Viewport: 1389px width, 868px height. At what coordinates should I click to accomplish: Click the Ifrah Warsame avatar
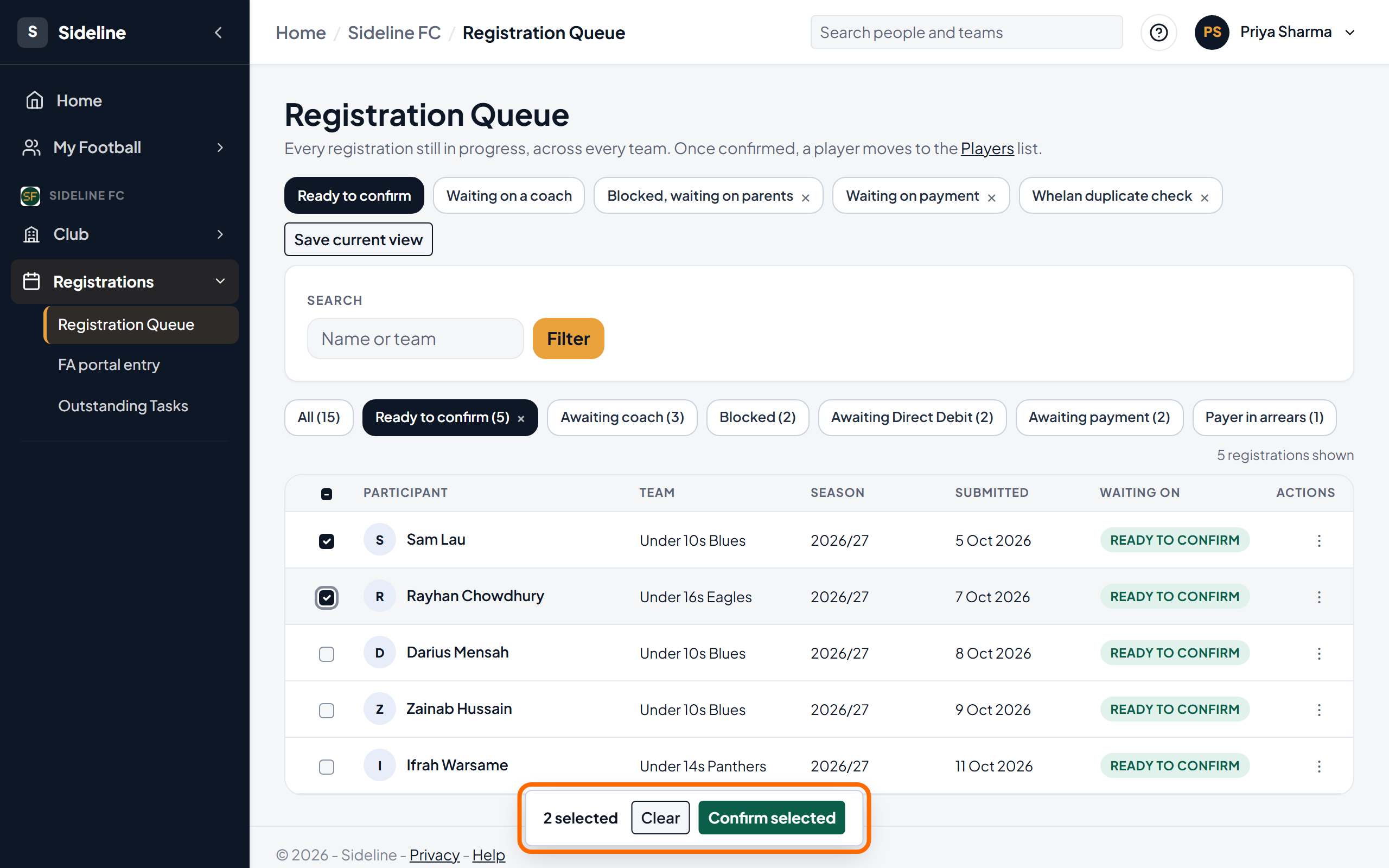click(379, 765)
